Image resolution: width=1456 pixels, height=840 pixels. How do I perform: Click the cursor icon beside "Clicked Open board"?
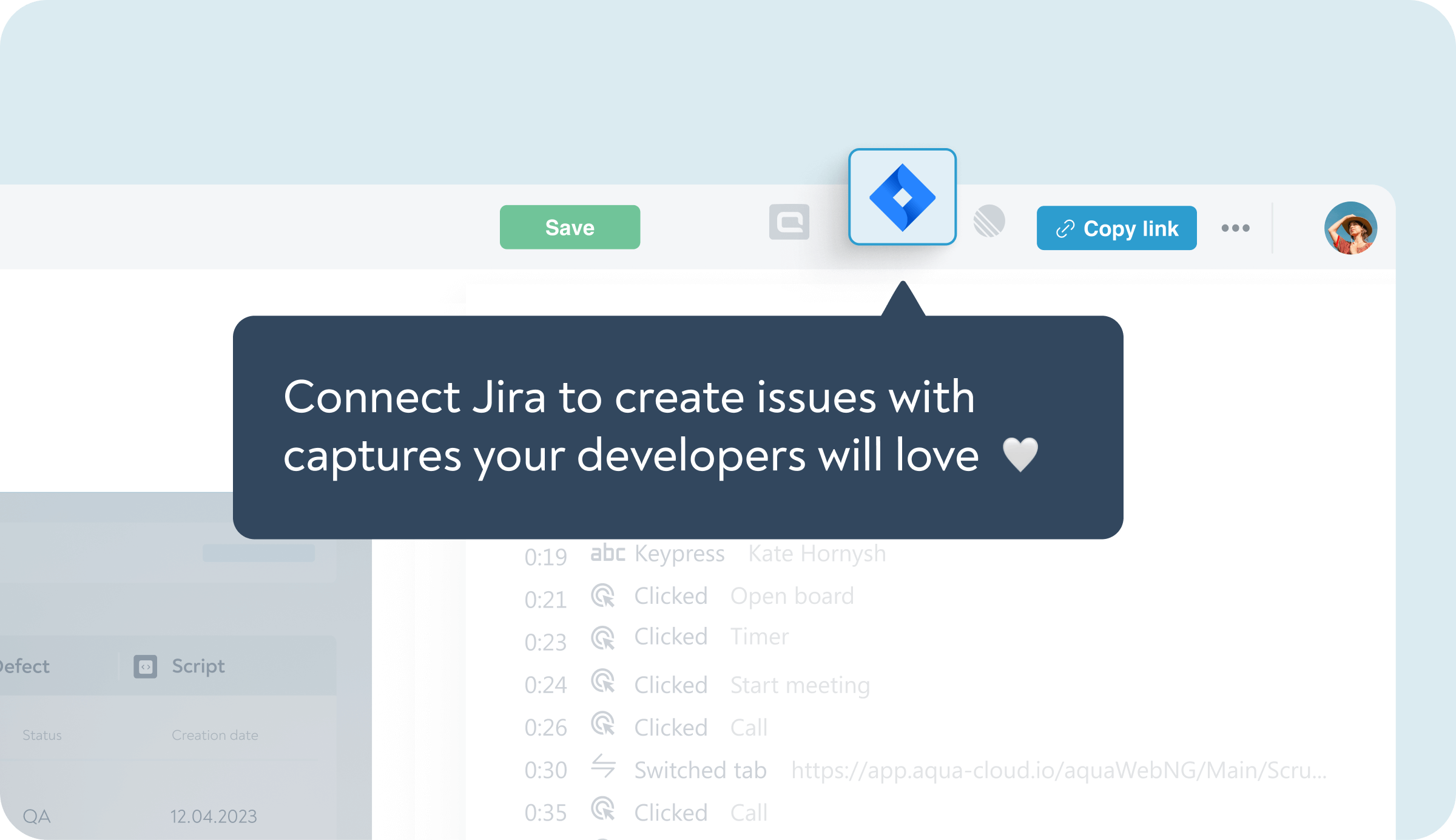pyautogui.click(x=602, y=595)
